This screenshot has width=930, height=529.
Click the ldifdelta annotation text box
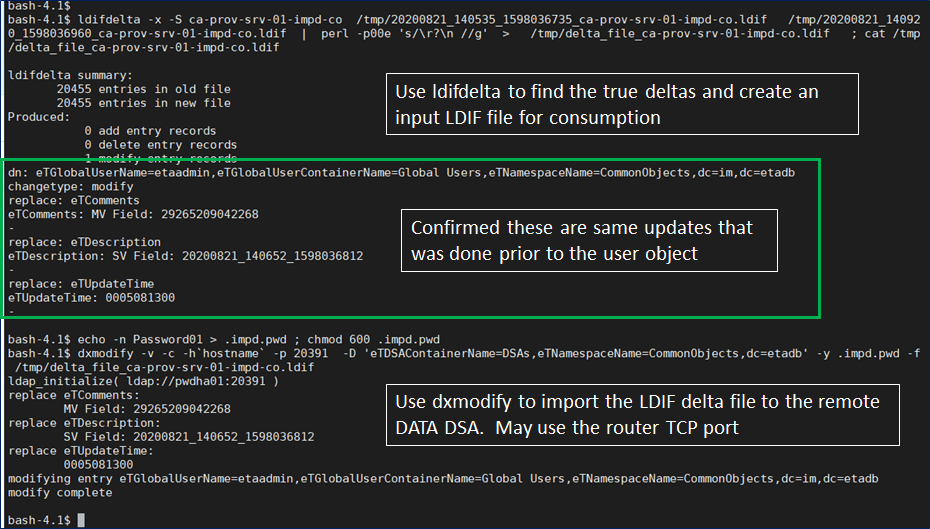pyautogui.click(x=622, y=104)
